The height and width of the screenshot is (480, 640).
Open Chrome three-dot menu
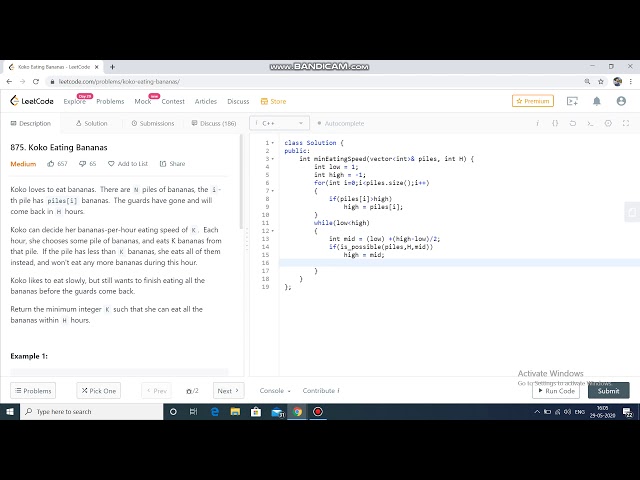tap(631, 82)
